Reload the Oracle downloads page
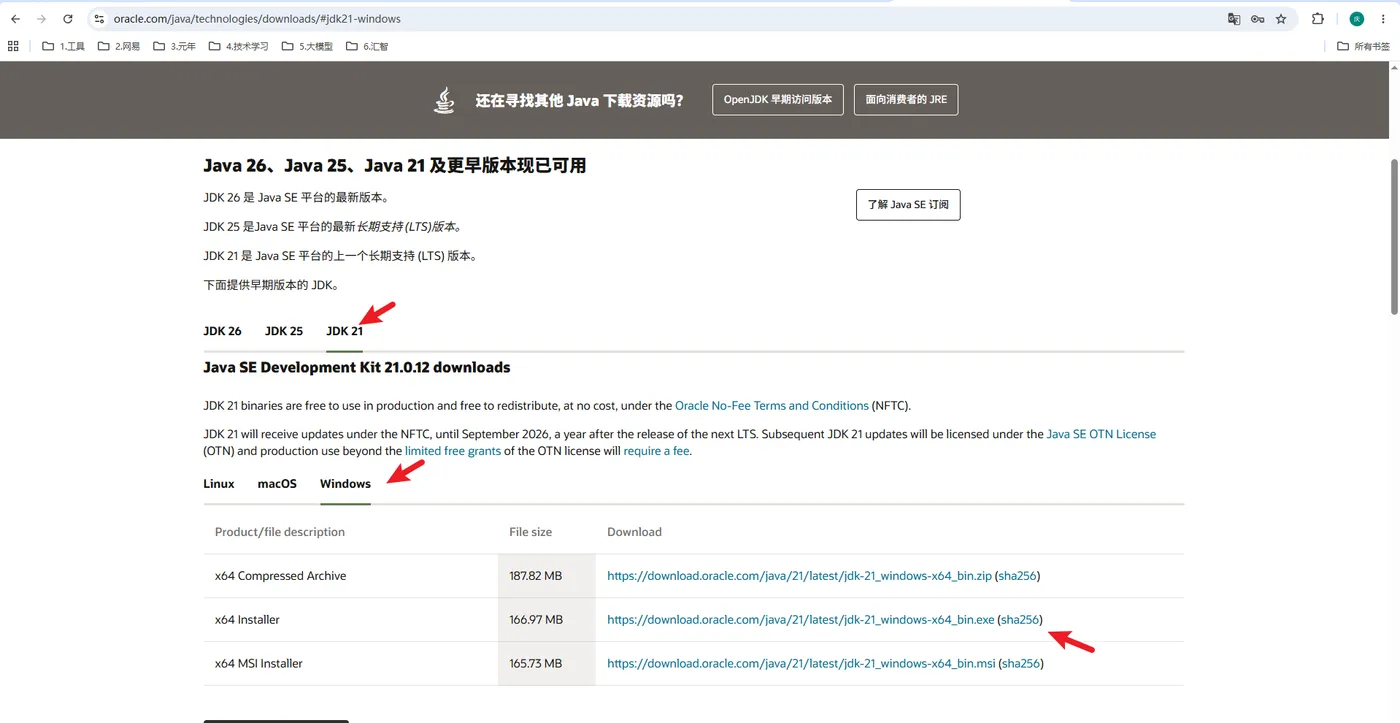1400x723 pixels. [x=68, y=19]
